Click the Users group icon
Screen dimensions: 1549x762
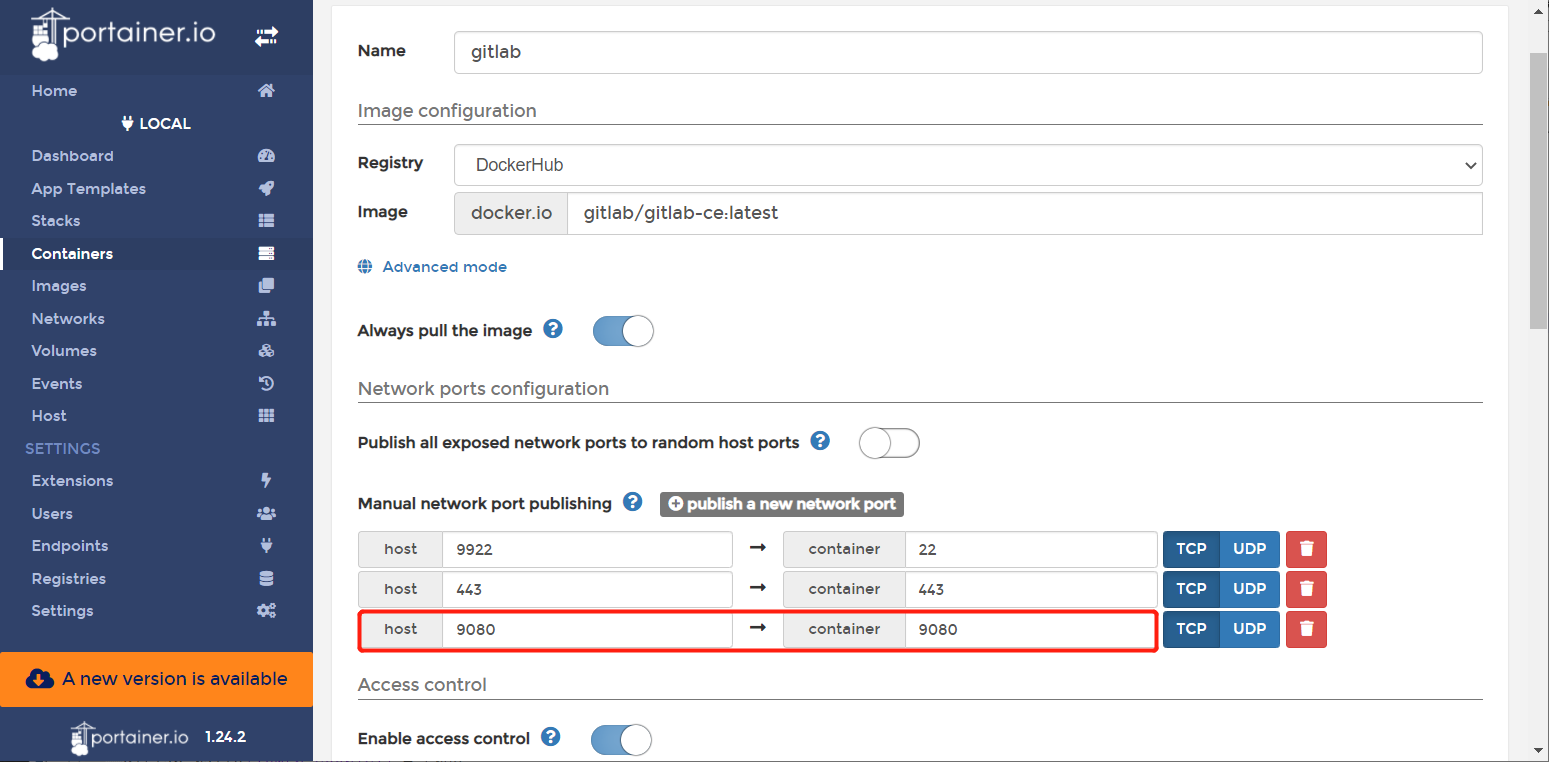pos(266,513)
